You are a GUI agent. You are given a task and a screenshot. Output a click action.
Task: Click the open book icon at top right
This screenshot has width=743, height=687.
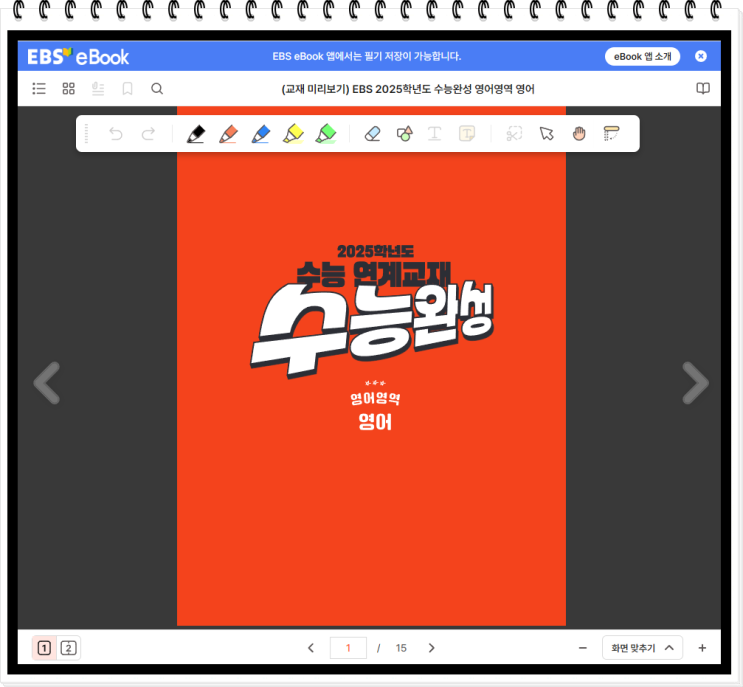pyautogui.click(x=703, y=89)
